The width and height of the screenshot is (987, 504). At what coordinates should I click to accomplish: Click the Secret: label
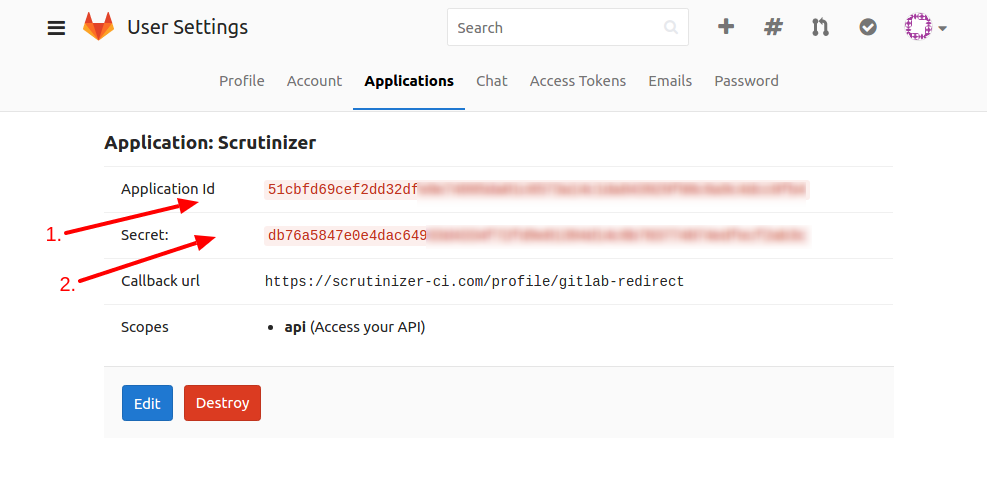click(x=145, y=235)
